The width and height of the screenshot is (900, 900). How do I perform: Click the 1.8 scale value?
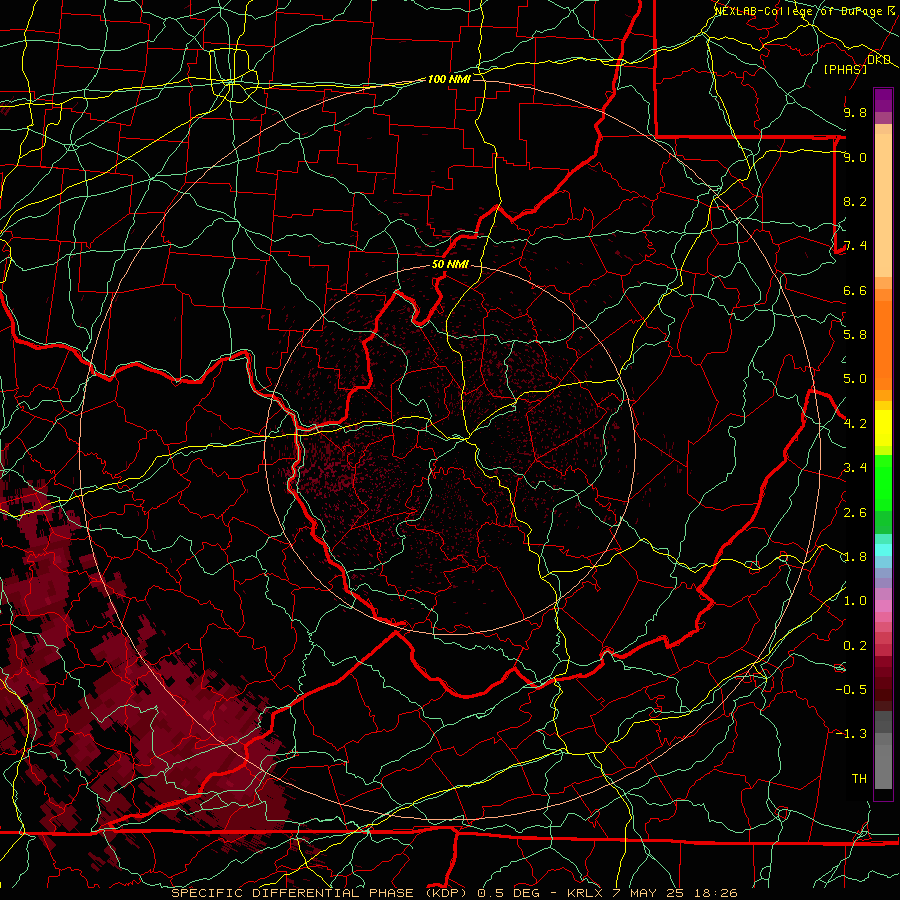(855, 557)
